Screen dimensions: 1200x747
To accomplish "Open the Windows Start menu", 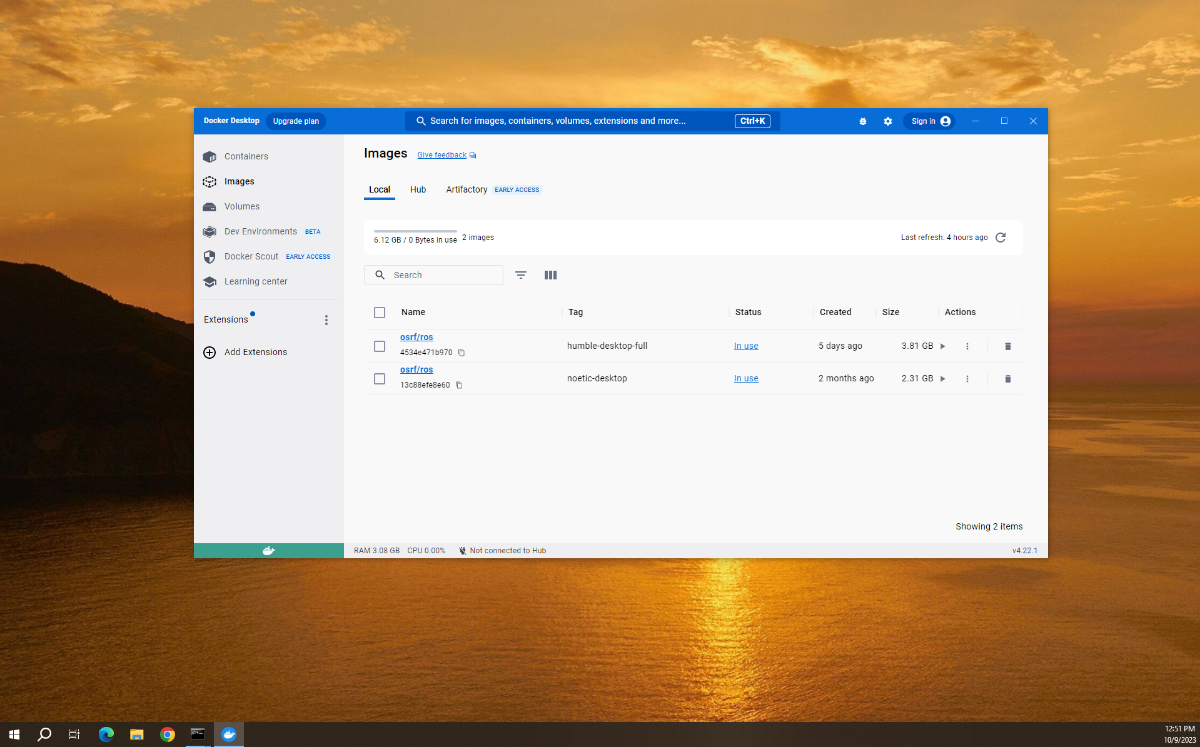I will click(x=14, y=735).
